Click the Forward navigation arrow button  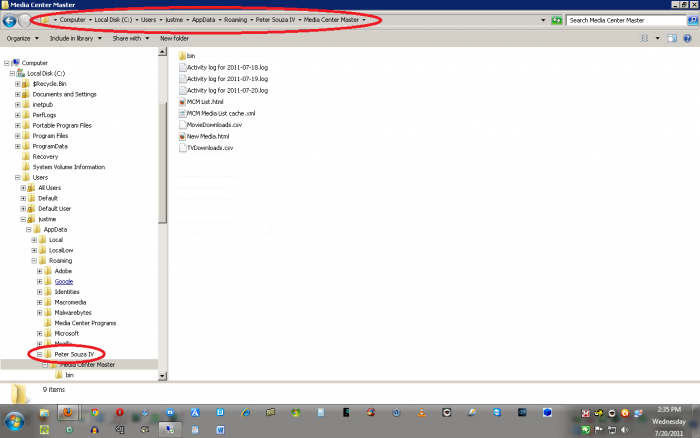pos(25,20)
